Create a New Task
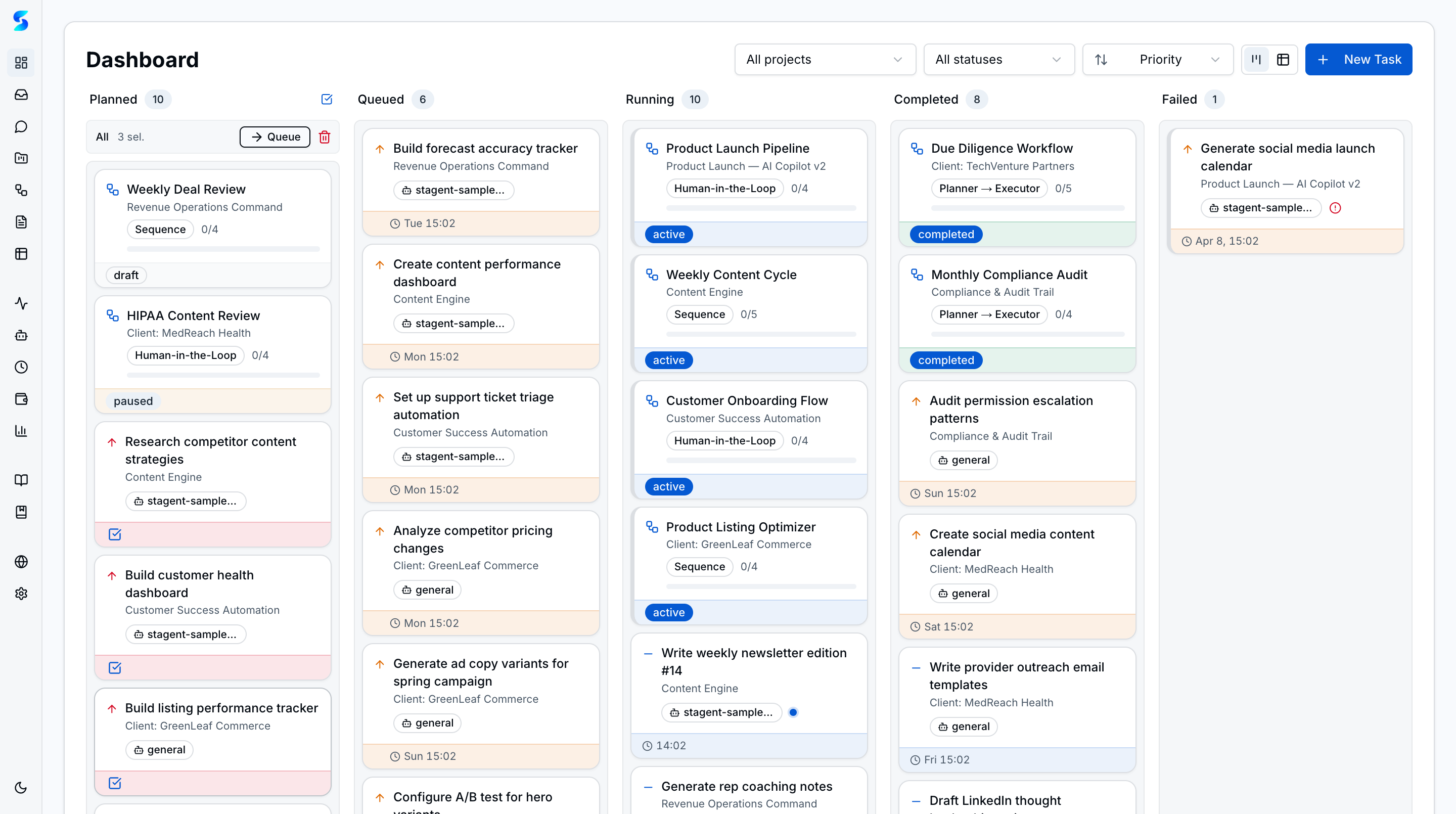The image size is (1456, 814). tap(1358, 59)
